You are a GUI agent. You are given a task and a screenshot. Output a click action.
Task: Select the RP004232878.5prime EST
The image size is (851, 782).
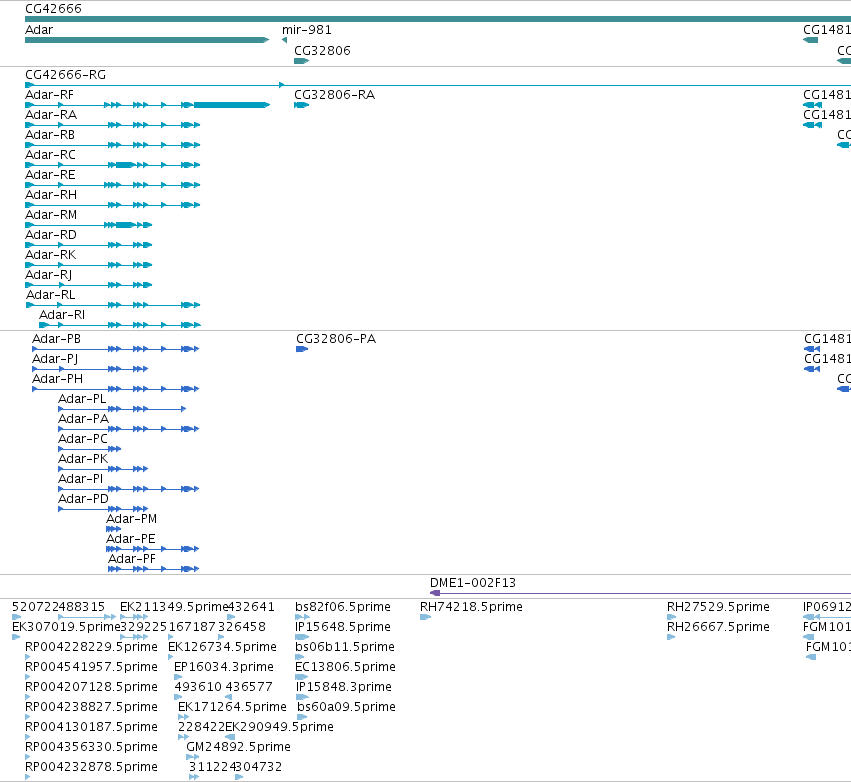(28, 778)
